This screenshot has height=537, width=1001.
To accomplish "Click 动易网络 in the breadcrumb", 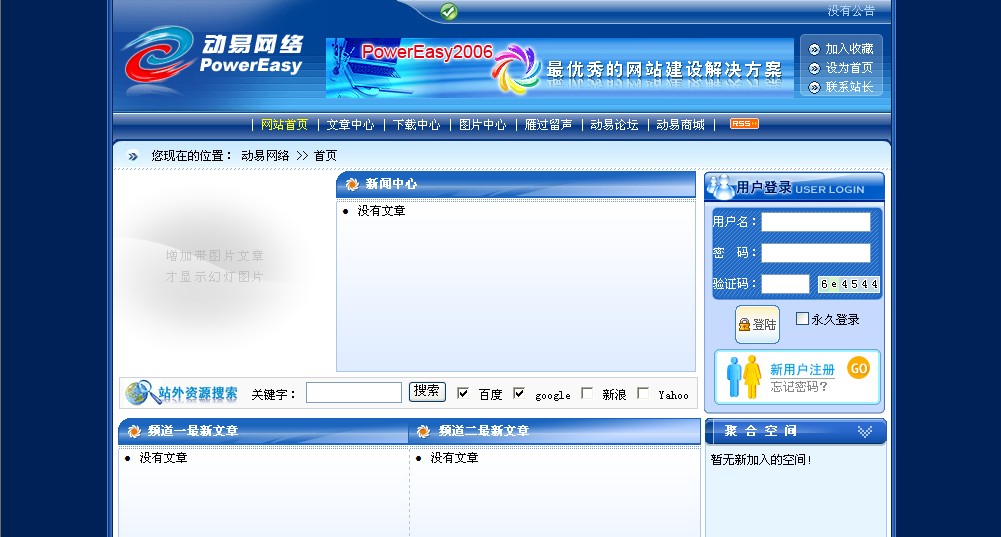I will (x=265, y=156).
